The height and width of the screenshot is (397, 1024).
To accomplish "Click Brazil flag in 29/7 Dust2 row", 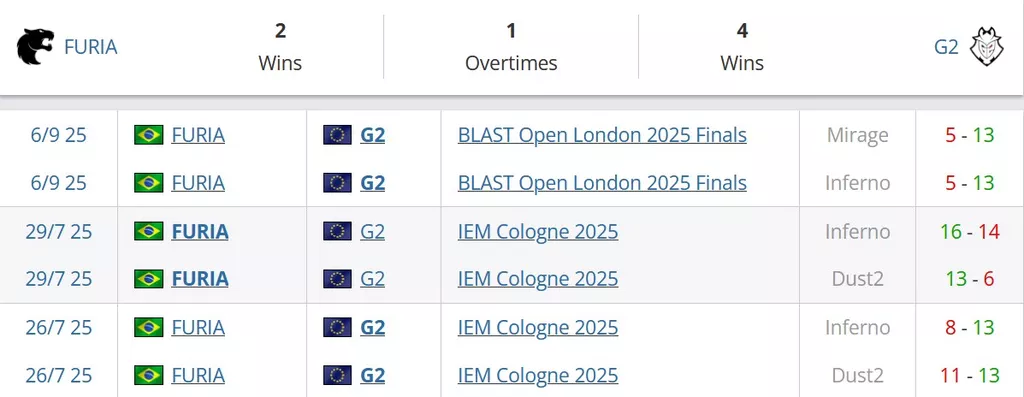I will point(149,279).
